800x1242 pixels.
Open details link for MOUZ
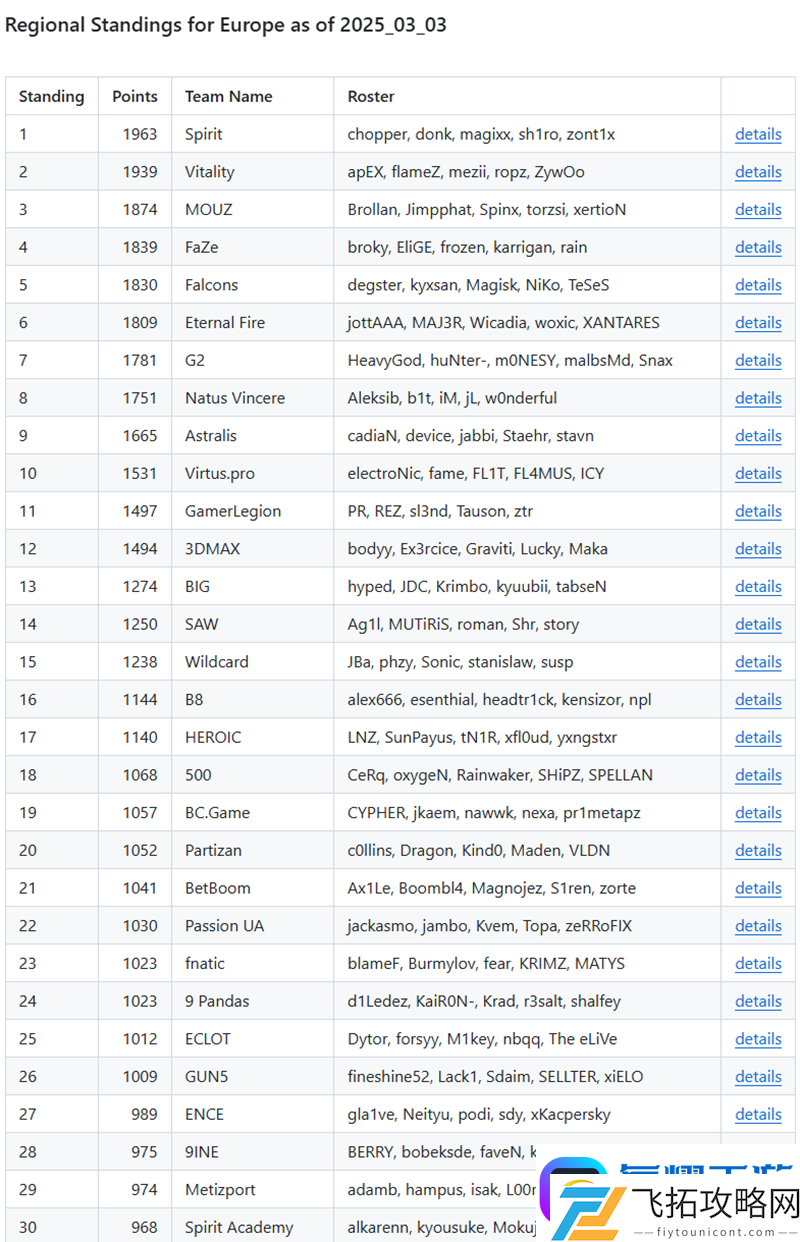tap(758, 210)
